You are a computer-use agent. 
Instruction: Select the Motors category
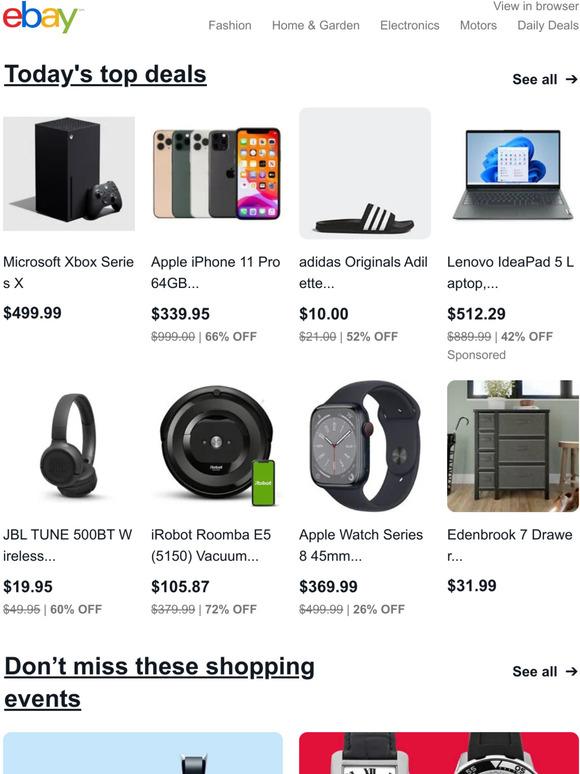[x=478, y=25]
